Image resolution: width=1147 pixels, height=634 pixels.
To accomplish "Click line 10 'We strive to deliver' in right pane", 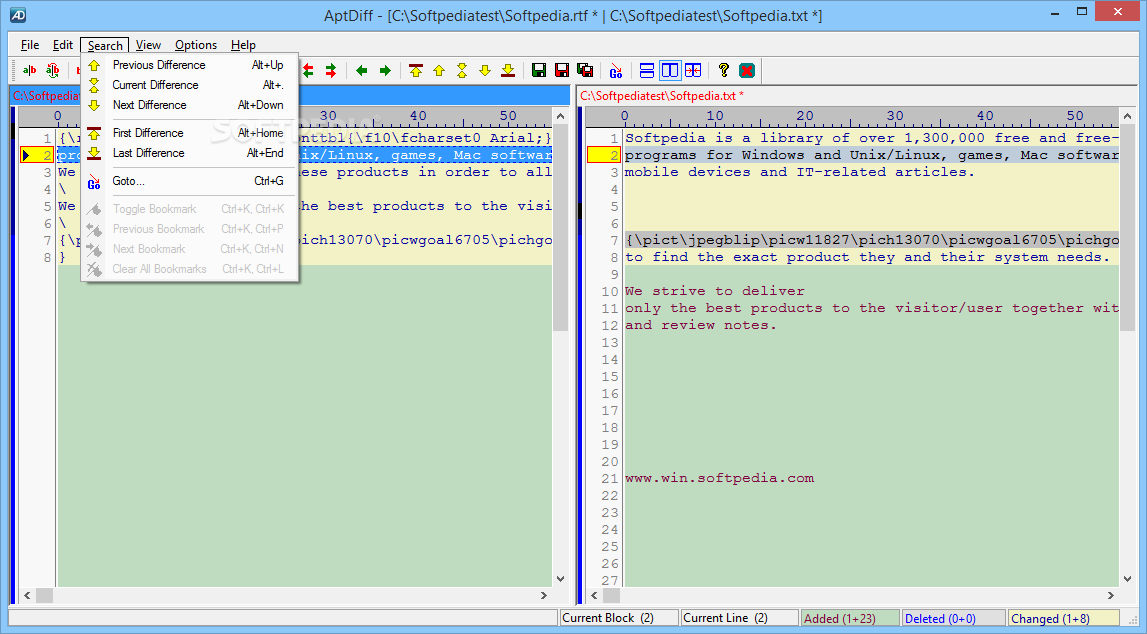I will pyautogui.click(x=715, y=291).
